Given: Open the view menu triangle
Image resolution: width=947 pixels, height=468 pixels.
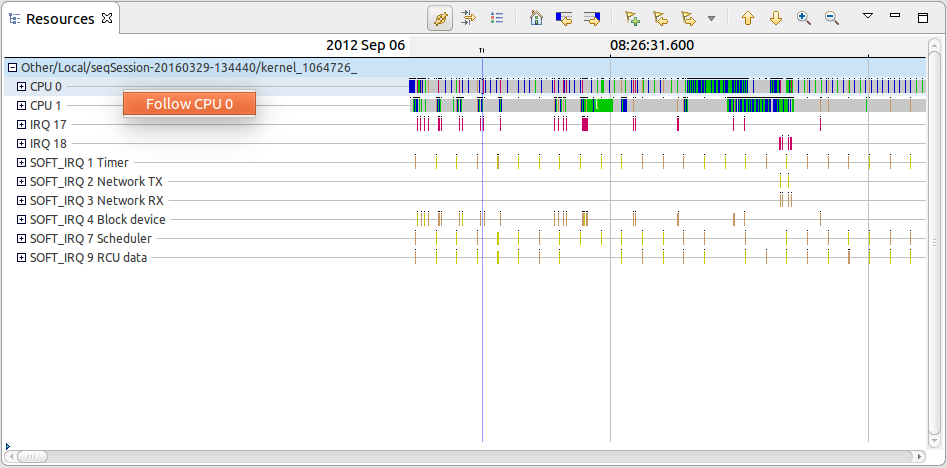Looking at the screenshot, I should point(868,17).
